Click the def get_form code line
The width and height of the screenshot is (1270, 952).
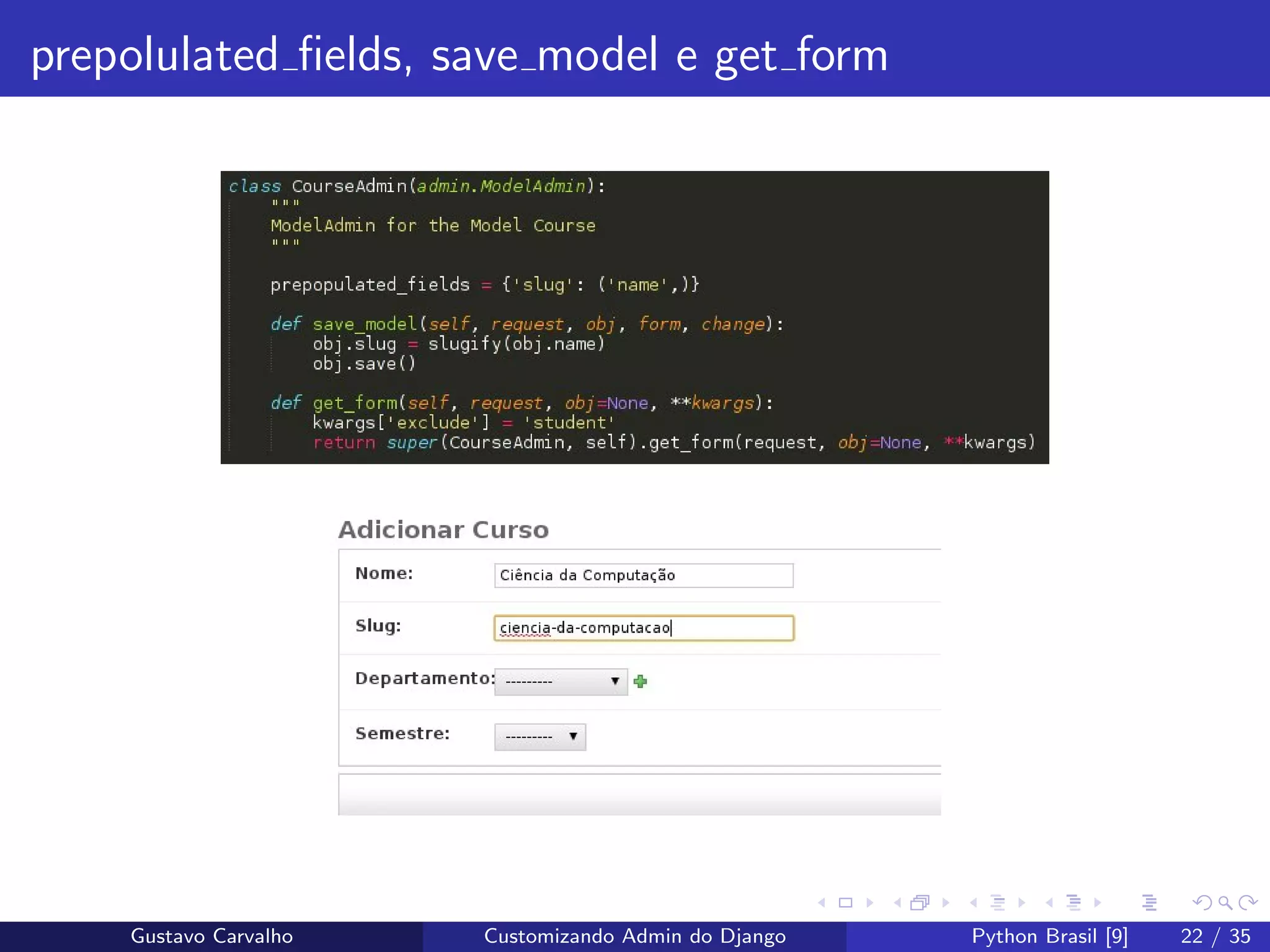tap(522, 403)
